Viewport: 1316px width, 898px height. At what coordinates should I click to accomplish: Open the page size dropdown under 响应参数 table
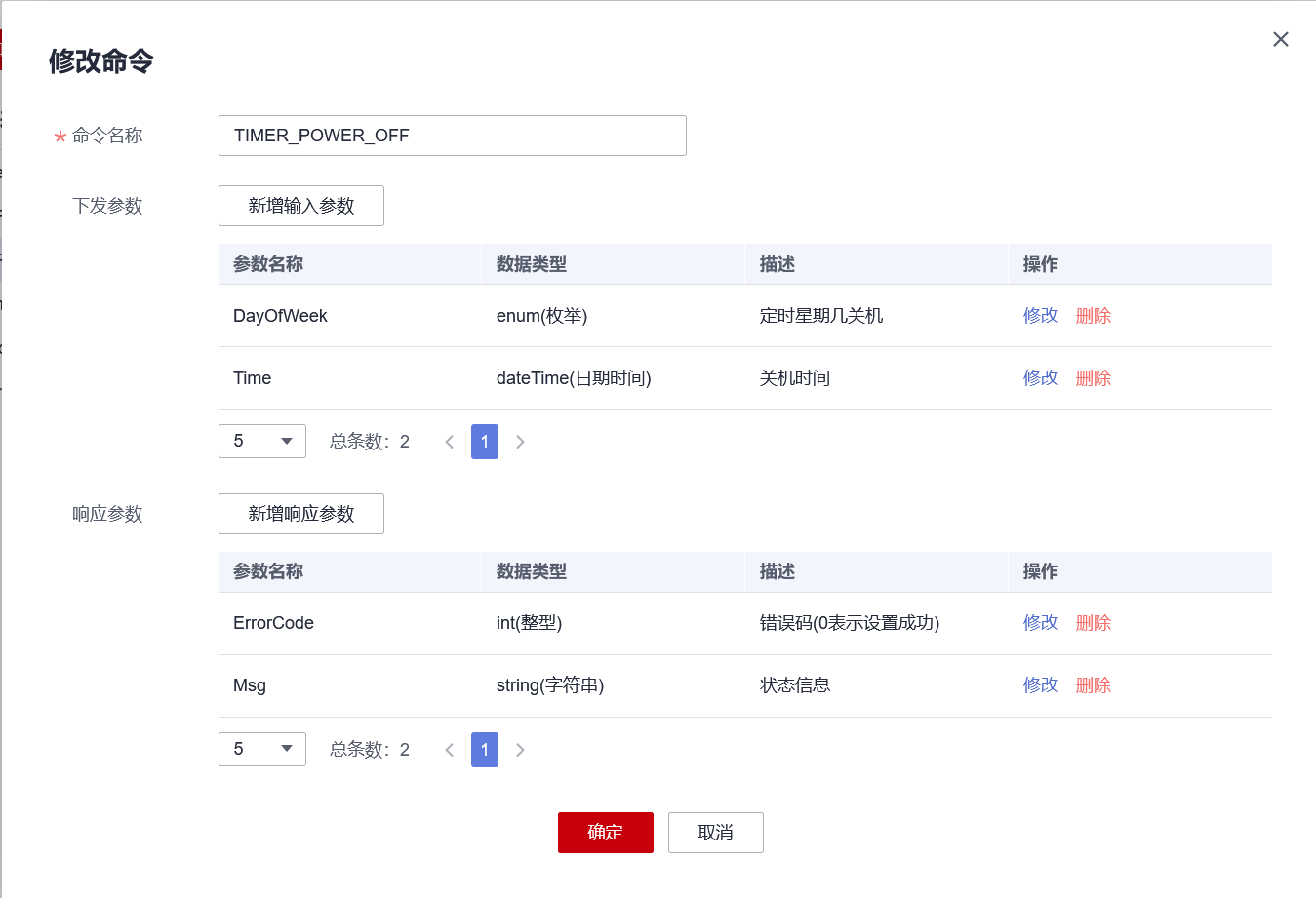261,749
